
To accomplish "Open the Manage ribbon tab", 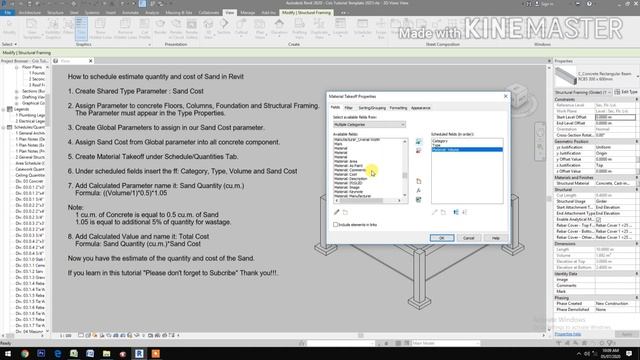I will pyautogui.click(x=247, y=13).
